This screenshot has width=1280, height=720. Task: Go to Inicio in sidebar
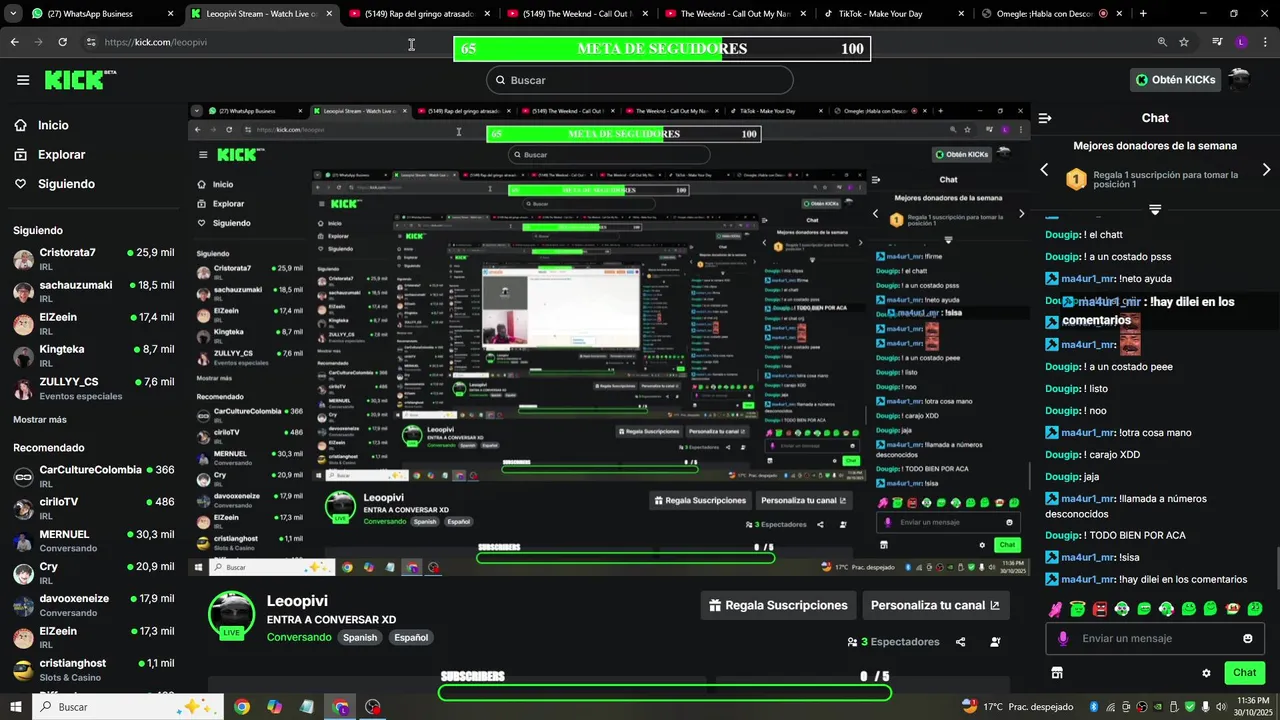tap(41, 125)
